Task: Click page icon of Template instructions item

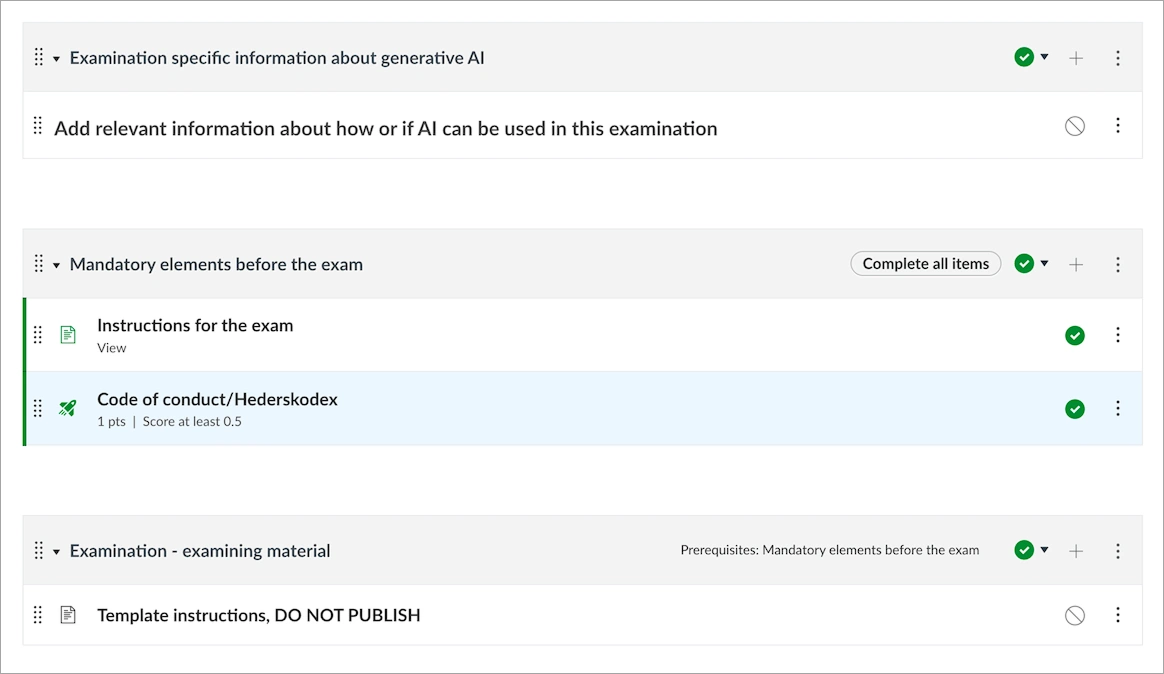Action: (68, 615)
